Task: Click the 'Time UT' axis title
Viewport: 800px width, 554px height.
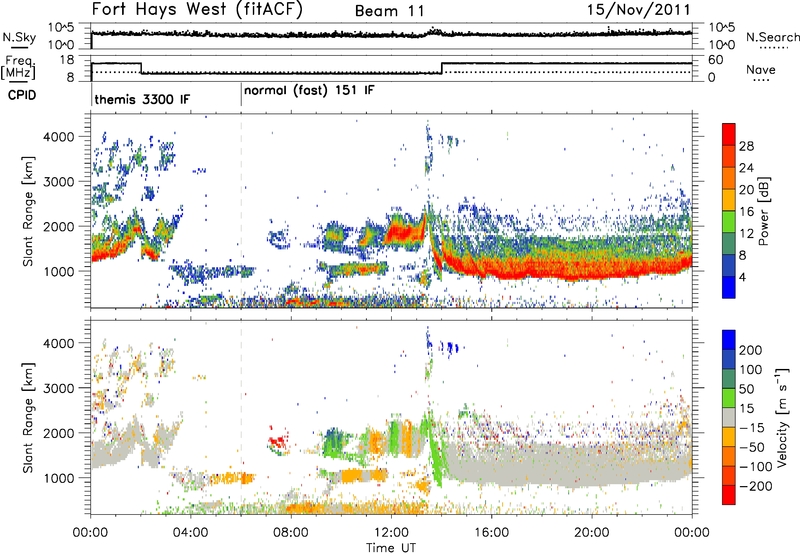Action: pos(391,548)
